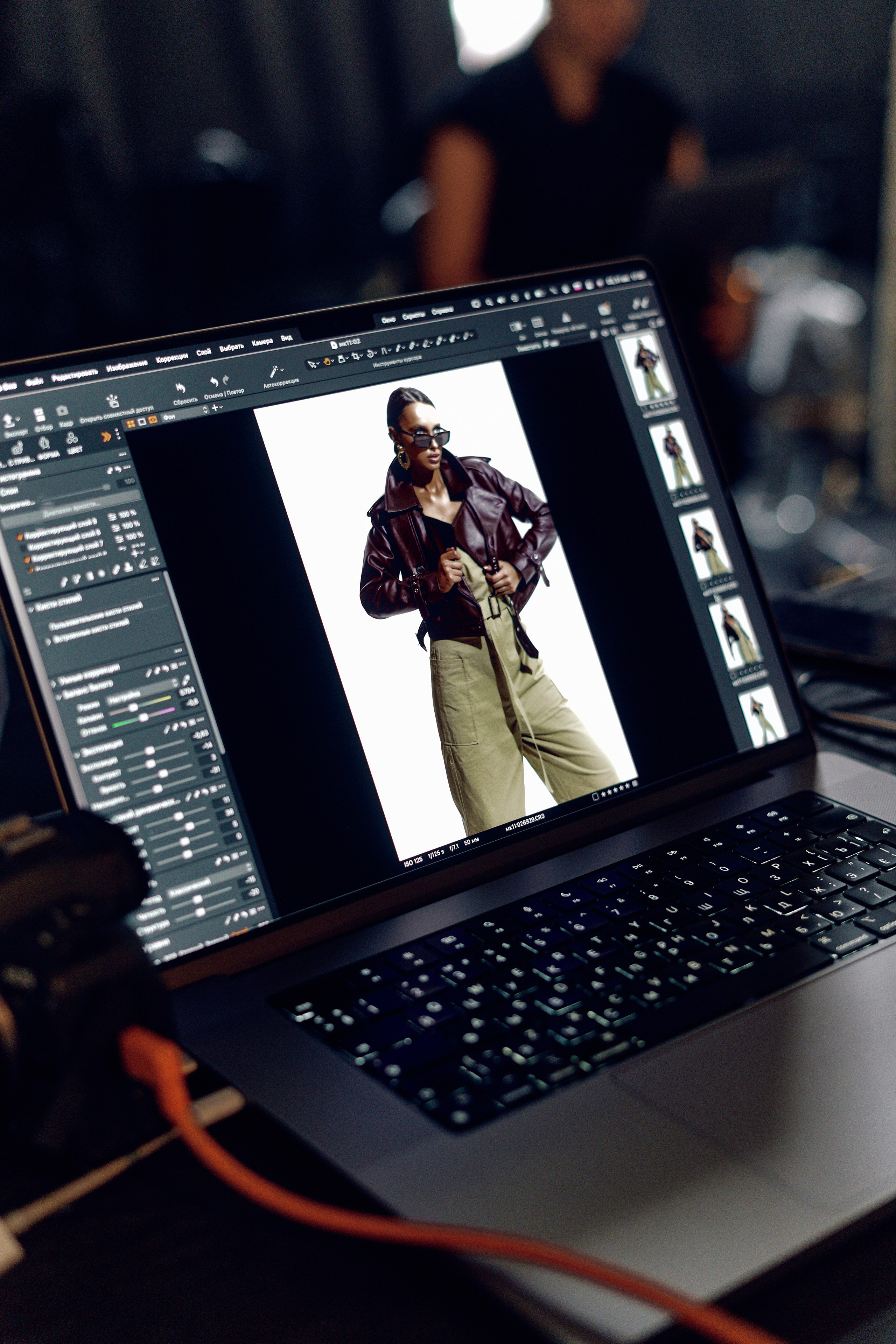Expand the Умные коррекции section
Image resolution: width=896 pixels, height=1344 pixels.
pos(53,683)
